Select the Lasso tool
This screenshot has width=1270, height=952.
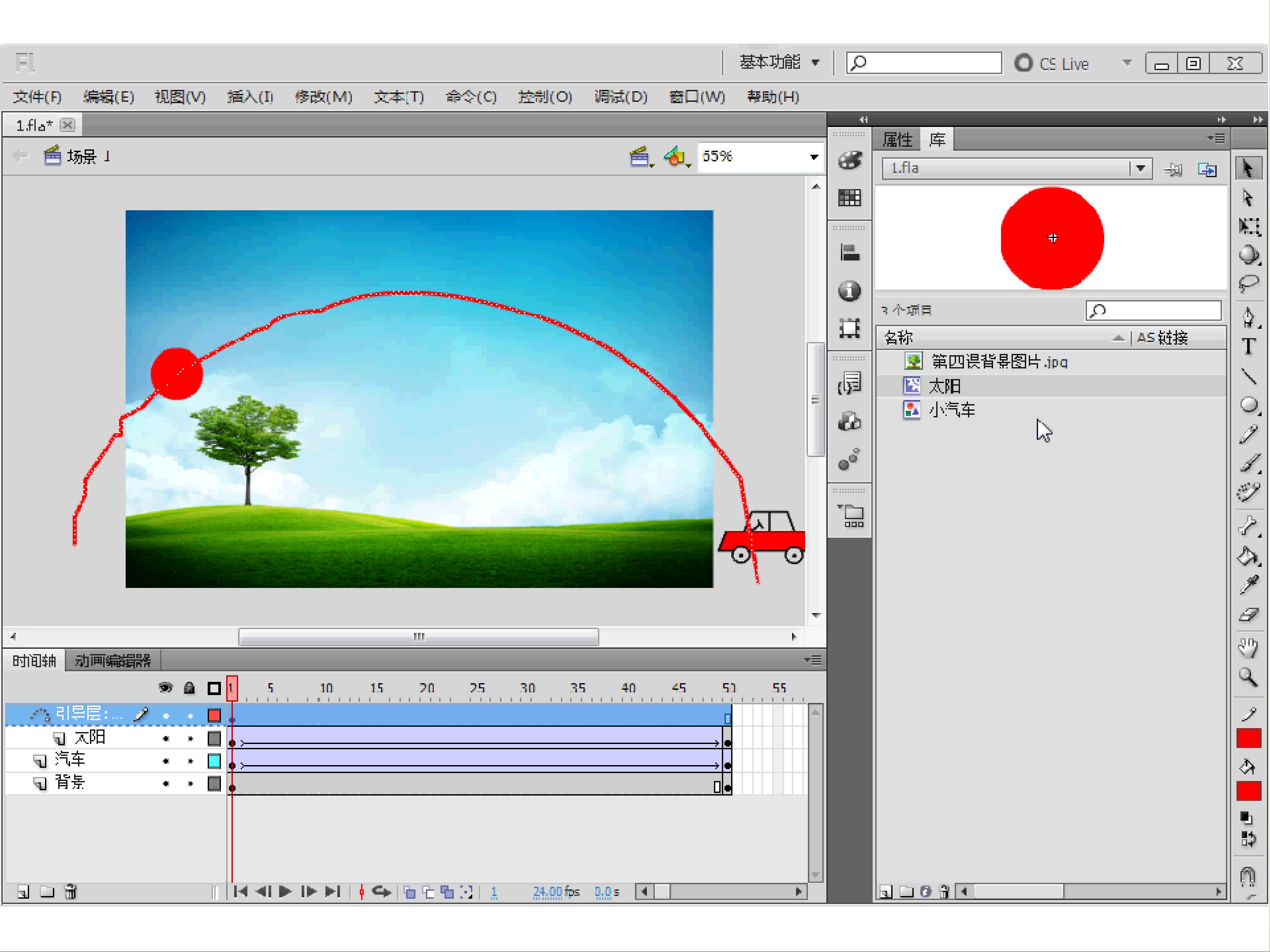1248,284
